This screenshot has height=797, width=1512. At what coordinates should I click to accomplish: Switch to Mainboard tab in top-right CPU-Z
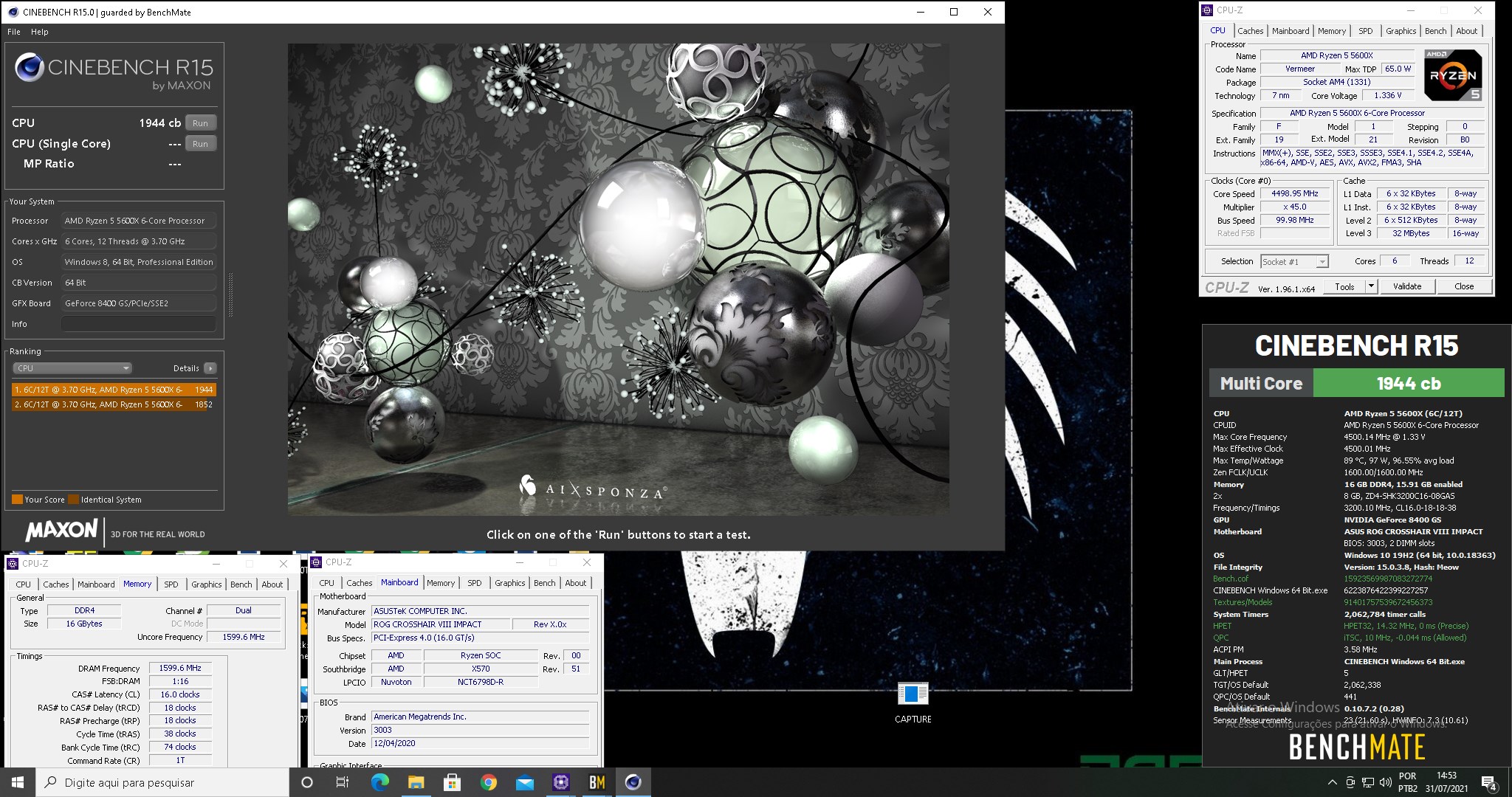pyautogui.click(x=1291, y=31)
